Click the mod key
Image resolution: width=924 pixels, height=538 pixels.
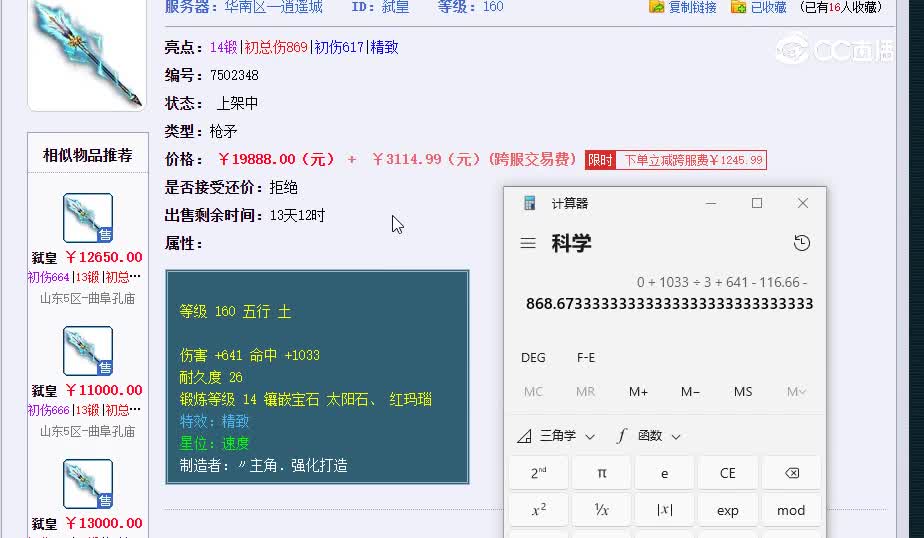(791, 510)
